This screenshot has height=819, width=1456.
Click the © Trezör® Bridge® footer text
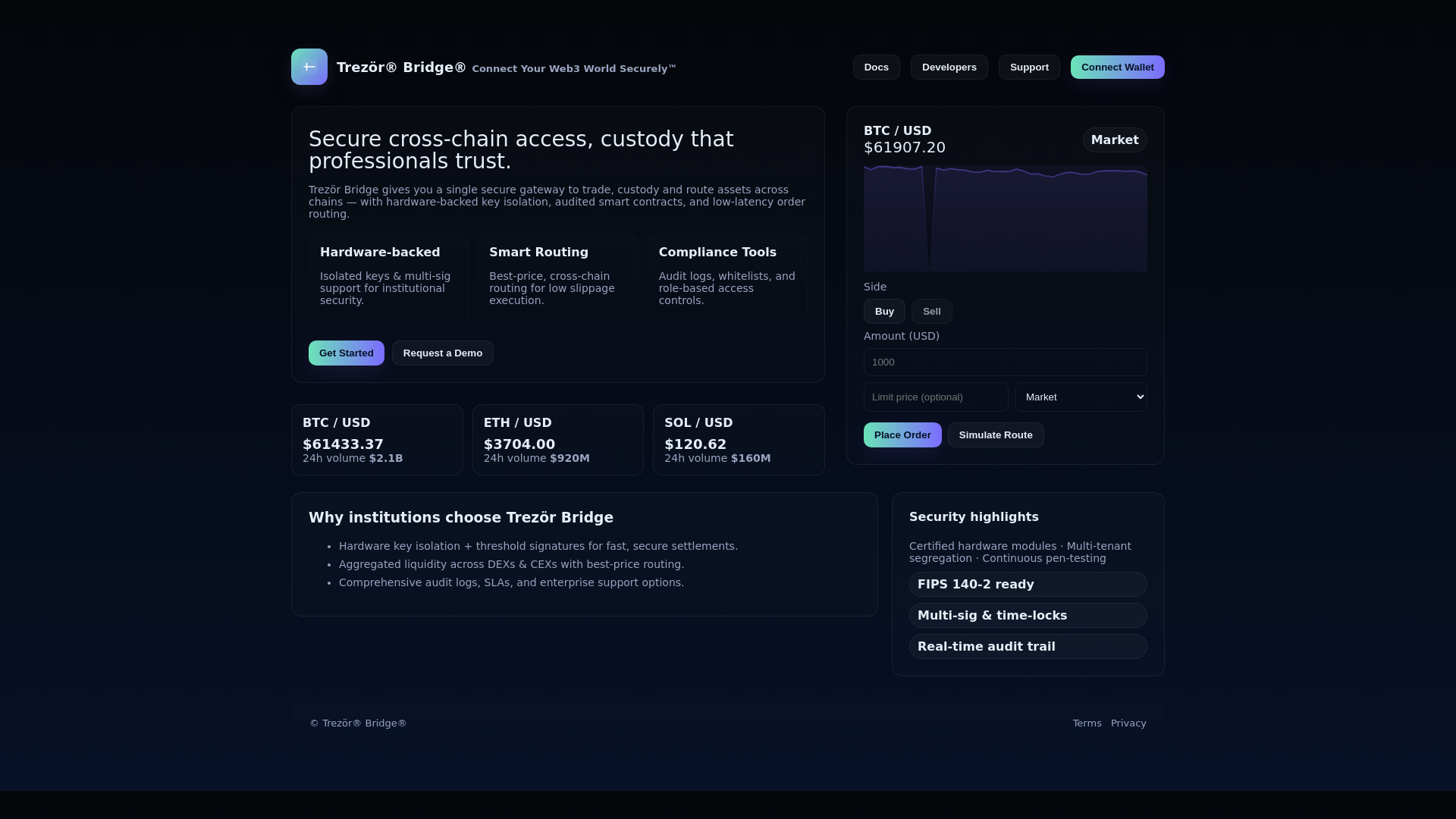(358, 723)
